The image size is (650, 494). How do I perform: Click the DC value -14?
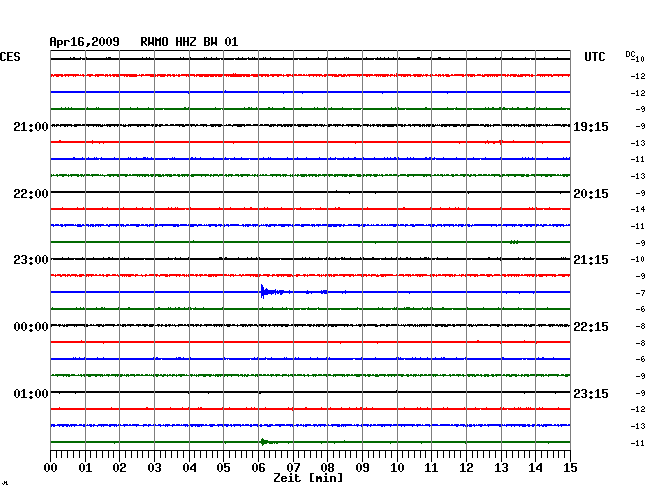(x=638, y=209)
